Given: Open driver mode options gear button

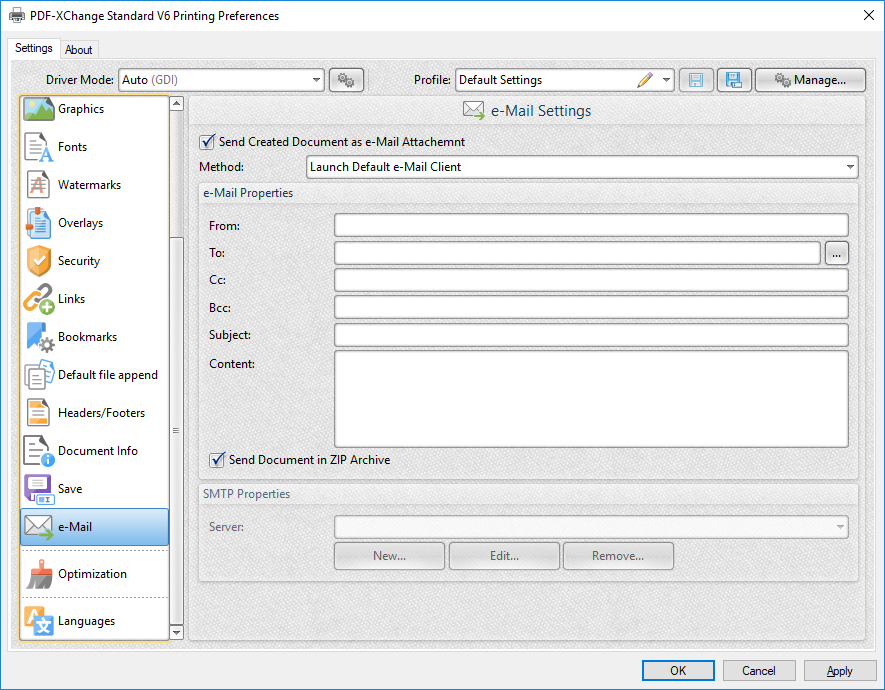Looking at the screenshot, I should (346, 80).
